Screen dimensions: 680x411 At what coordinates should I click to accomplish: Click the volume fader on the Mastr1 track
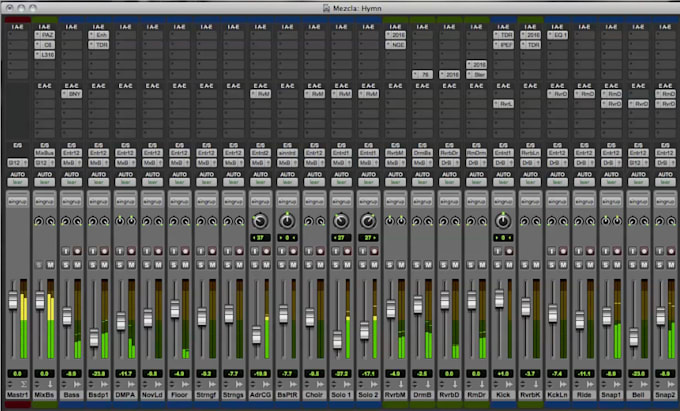pyautogui.click(x=13, y=300)
